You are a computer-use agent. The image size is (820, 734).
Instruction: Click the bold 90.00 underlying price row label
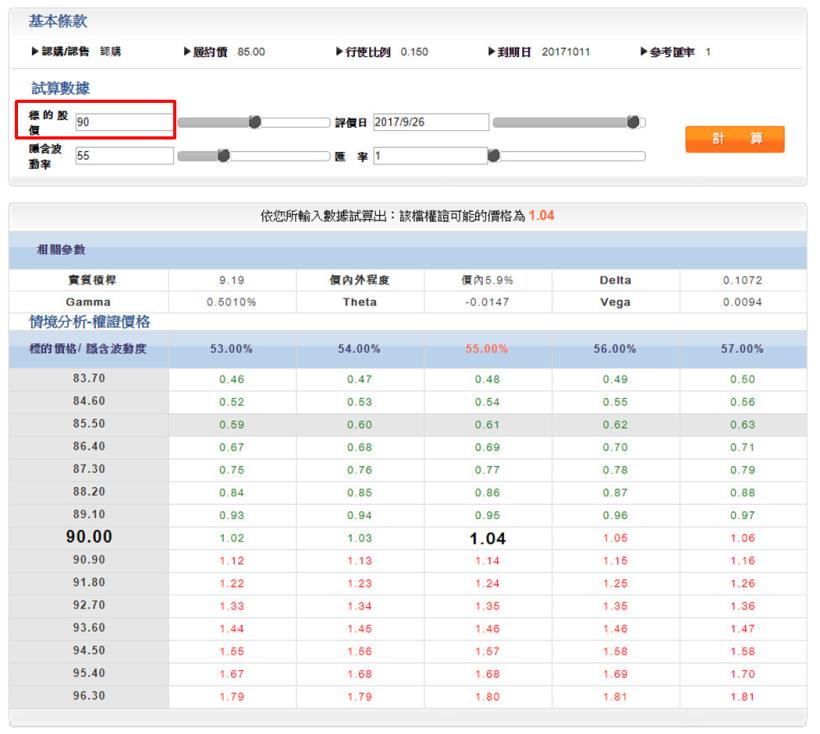pos(89,536)
